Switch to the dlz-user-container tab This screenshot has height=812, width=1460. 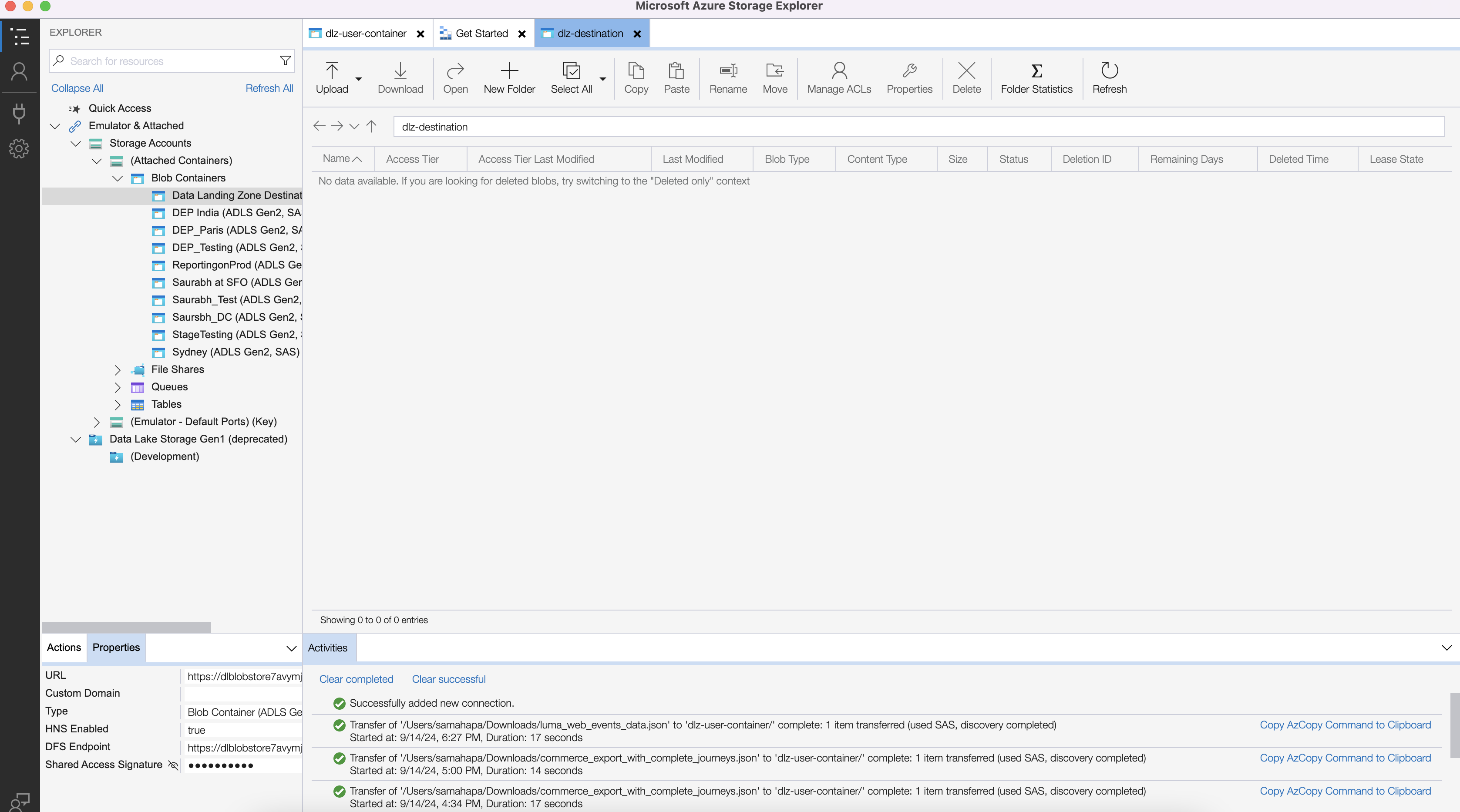[x=365, y=34]
